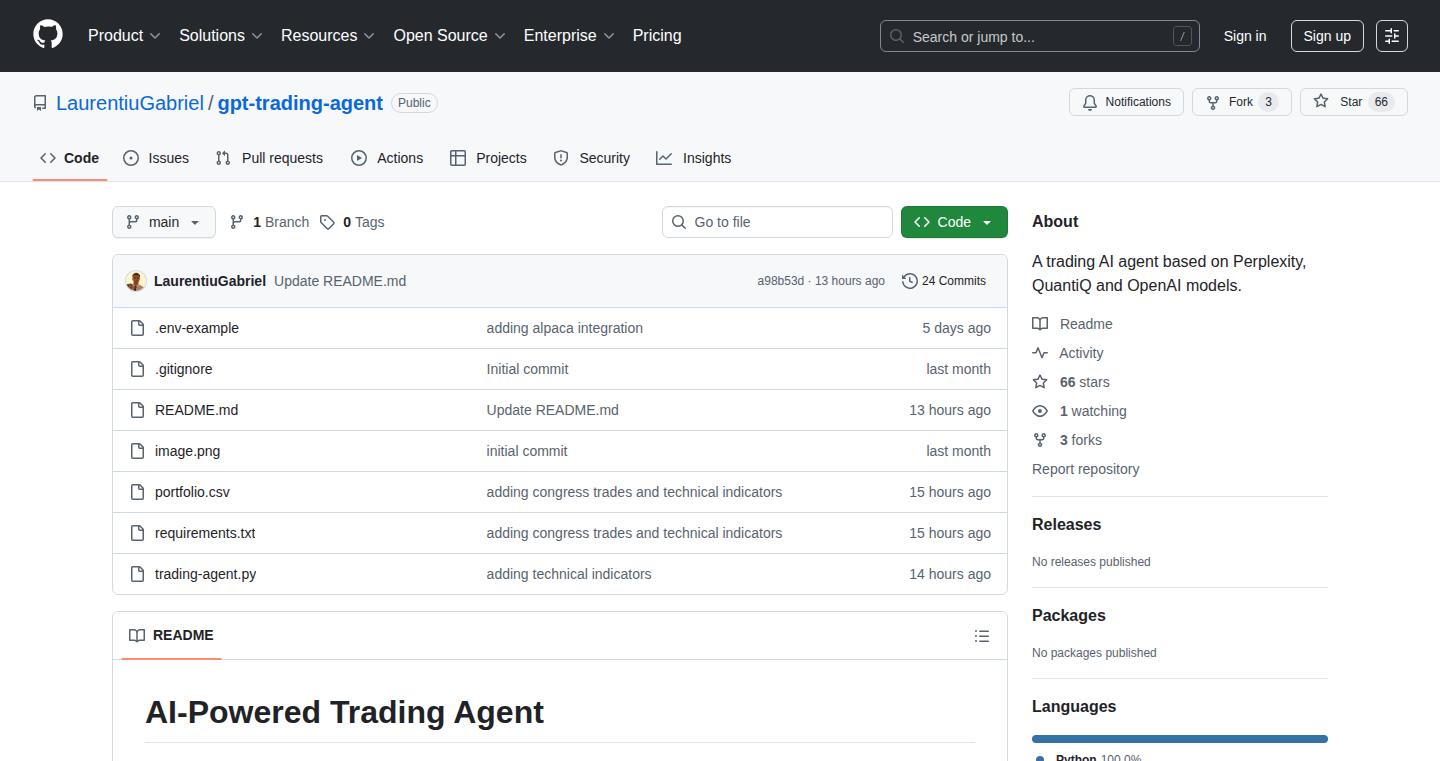Click the Notifications button
The image size is (1440, 761).
pyautogui.click(x=1127, y=102)
